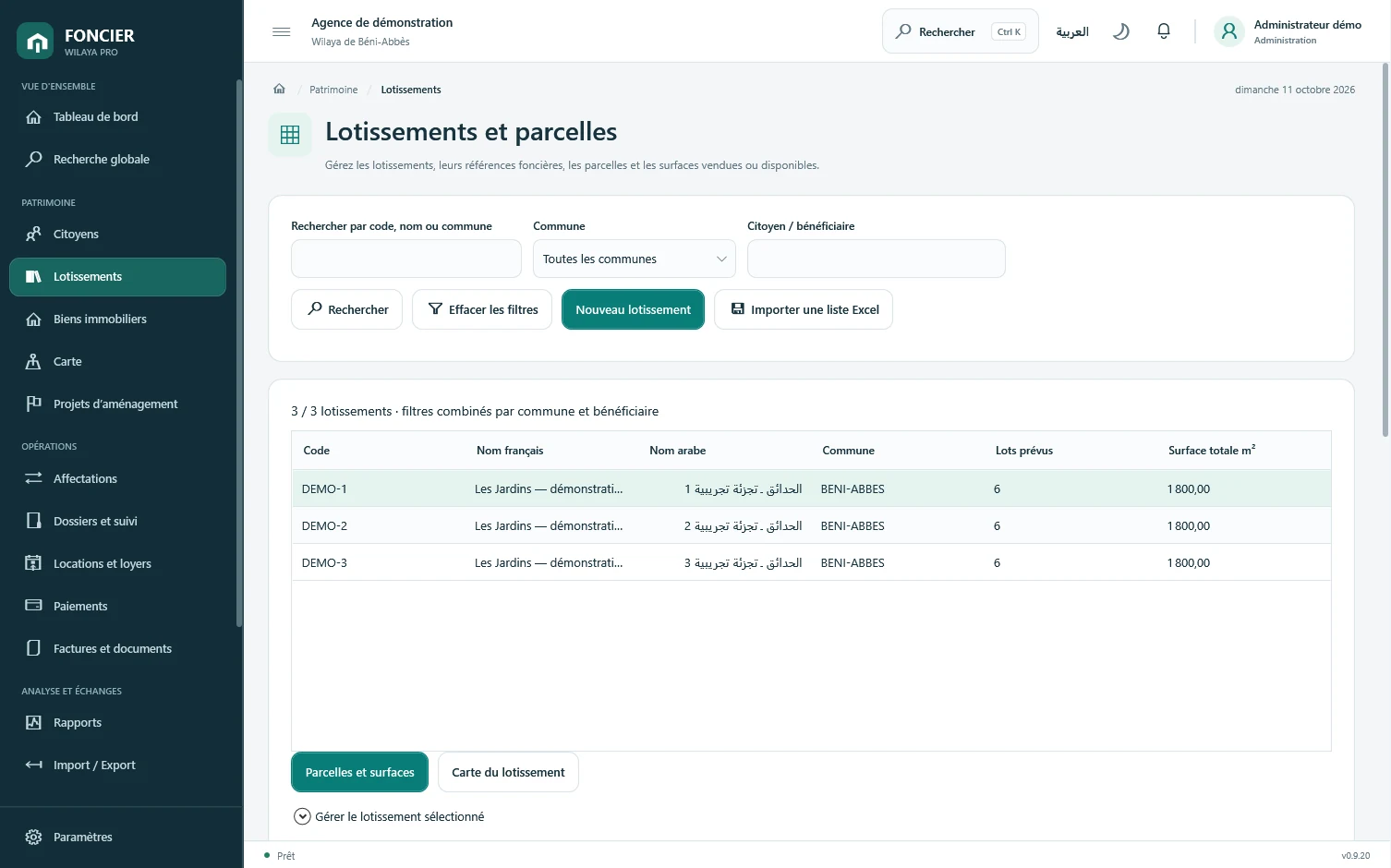Open Factures et documents menu item
The image size is (1391, 868).
pos(117,648)
